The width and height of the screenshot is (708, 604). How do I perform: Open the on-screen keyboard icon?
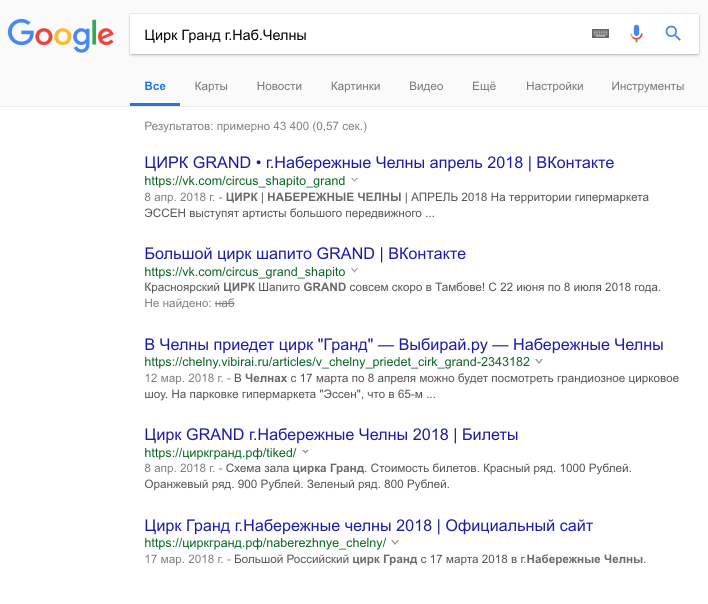click(600, 34)
